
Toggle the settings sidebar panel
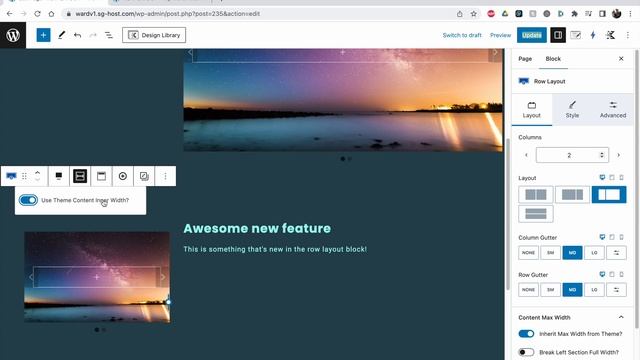click(x=558, y=35)
